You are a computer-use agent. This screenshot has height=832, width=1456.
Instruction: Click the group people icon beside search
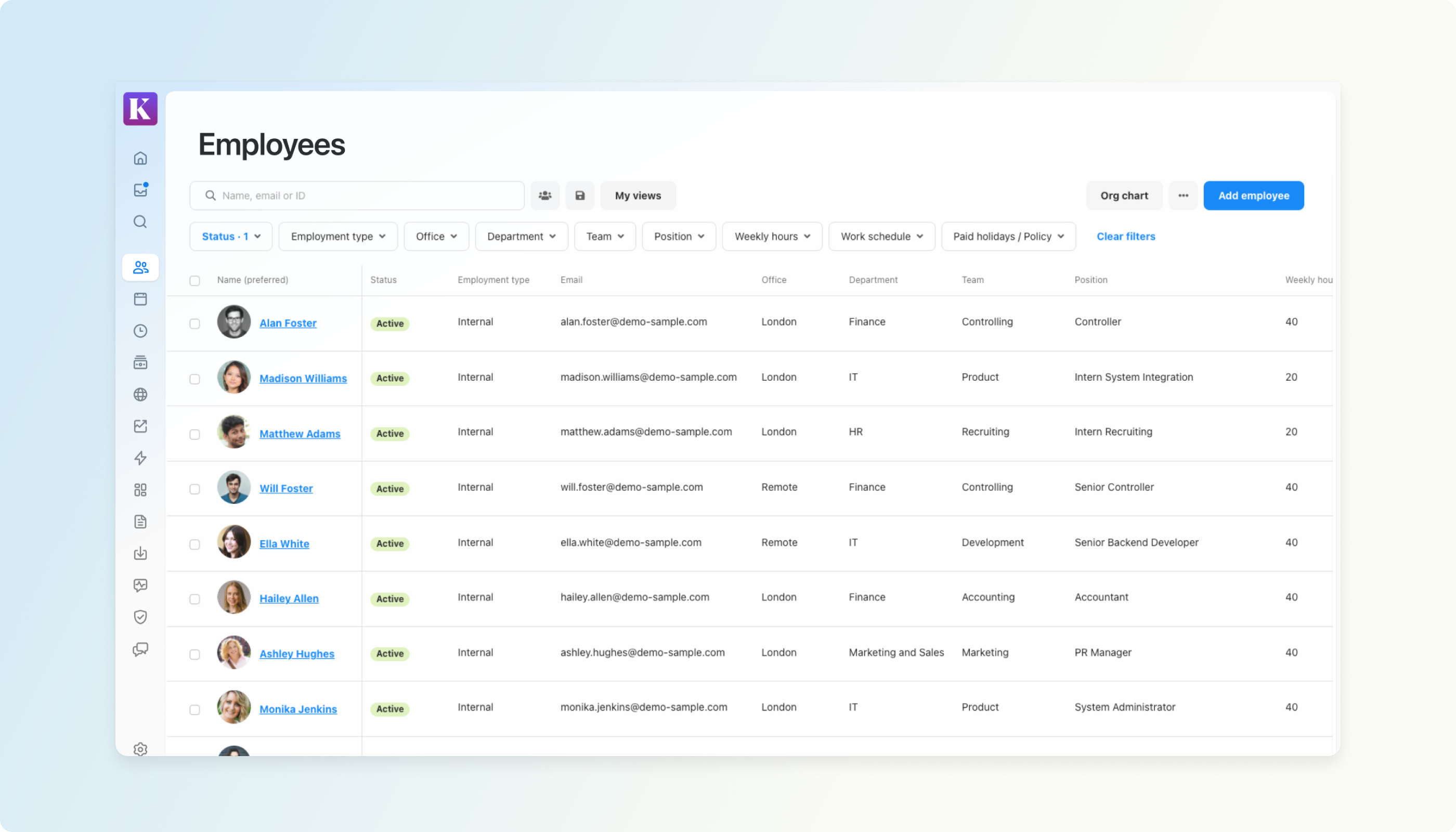pos(544,196)
